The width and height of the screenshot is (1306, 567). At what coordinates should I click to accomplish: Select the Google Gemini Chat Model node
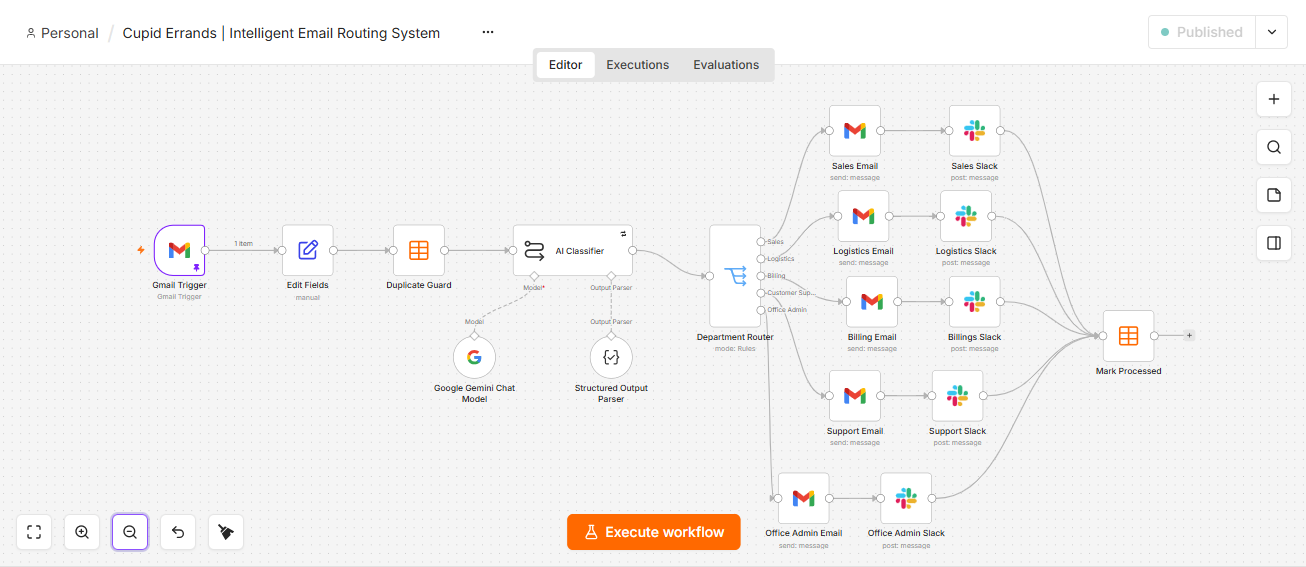474,357
